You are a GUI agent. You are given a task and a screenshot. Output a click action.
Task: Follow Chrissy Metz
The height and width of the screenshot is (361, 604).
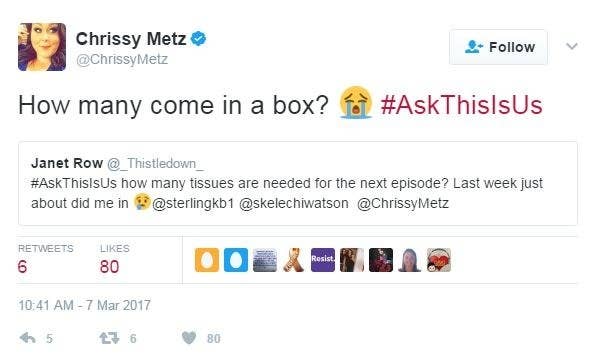pyautogui.click(x=498, y=47)
